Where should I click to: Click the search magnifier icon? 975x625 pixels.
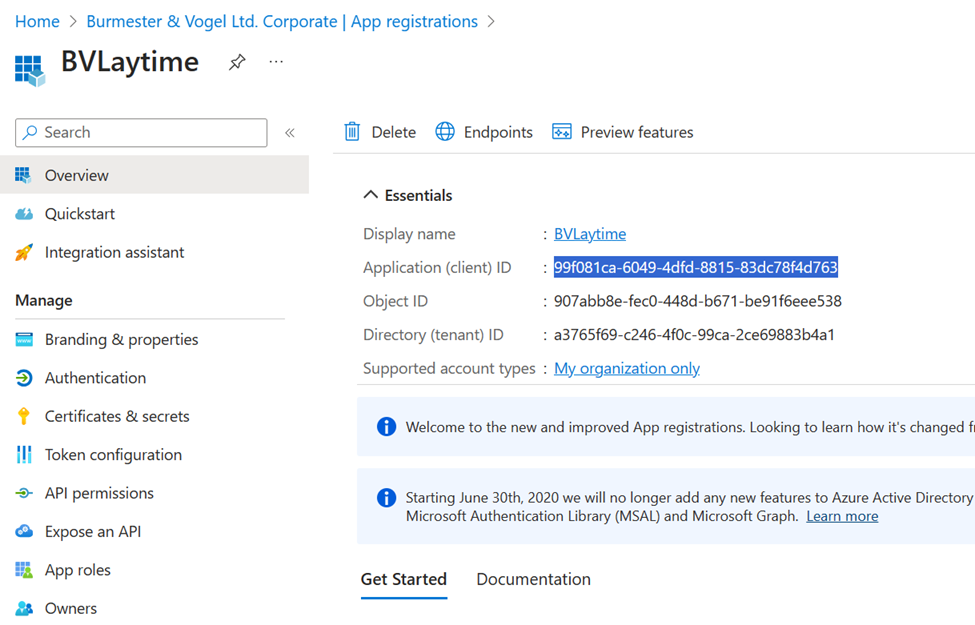point(30,132)
